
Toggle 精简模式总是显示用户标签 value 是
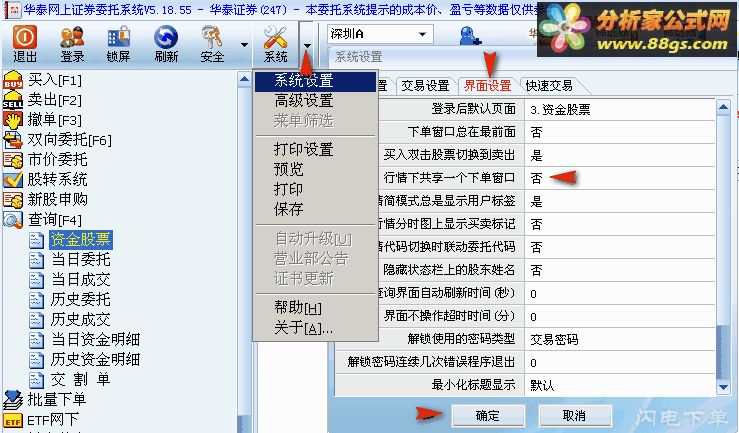pos(620,201)
